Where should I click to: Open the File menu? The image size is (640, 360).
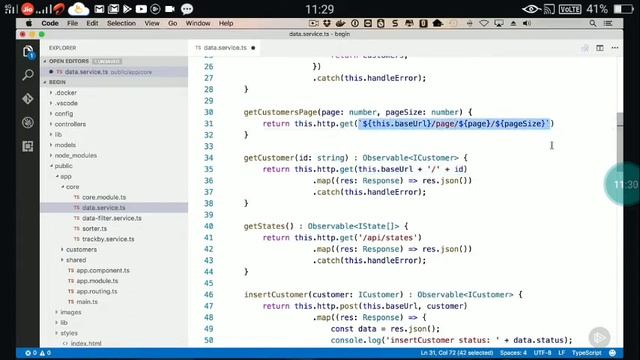pyautogui.click(x=72, y=23)
